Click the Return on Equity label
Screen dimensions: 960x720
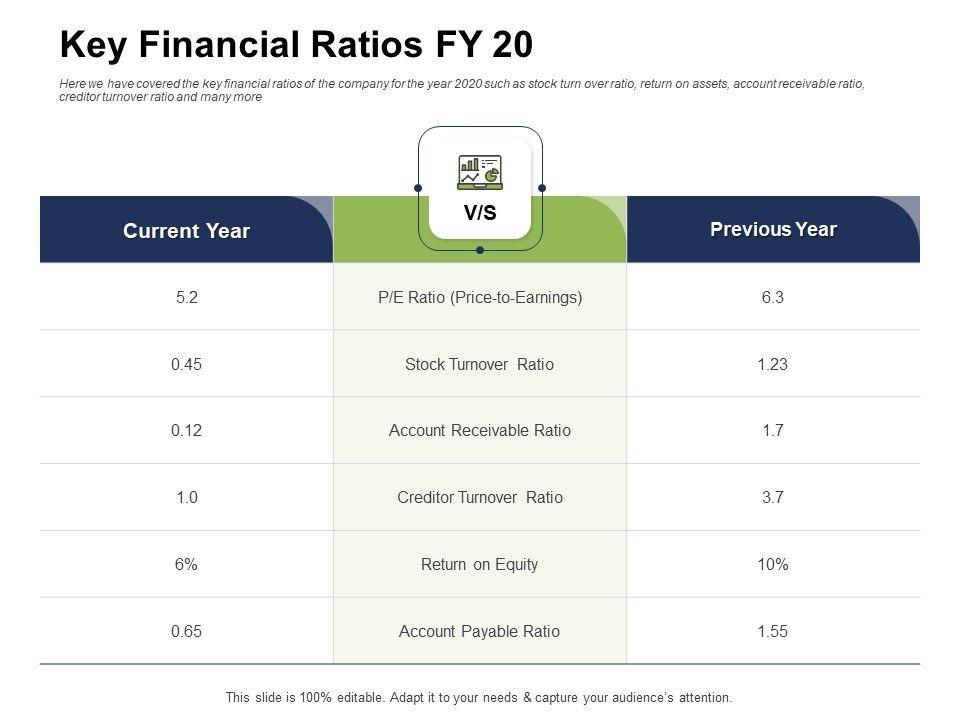(x=480, y=565)
